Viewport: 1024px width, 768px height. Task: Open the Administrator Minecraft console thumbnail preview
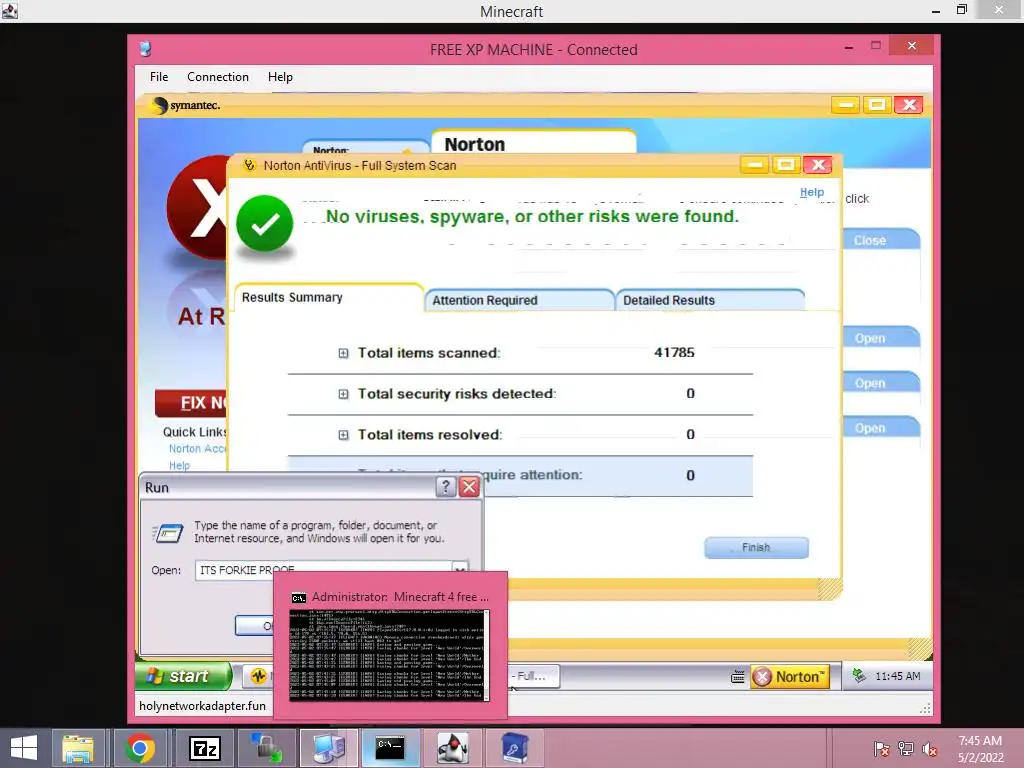pos(390,655)
